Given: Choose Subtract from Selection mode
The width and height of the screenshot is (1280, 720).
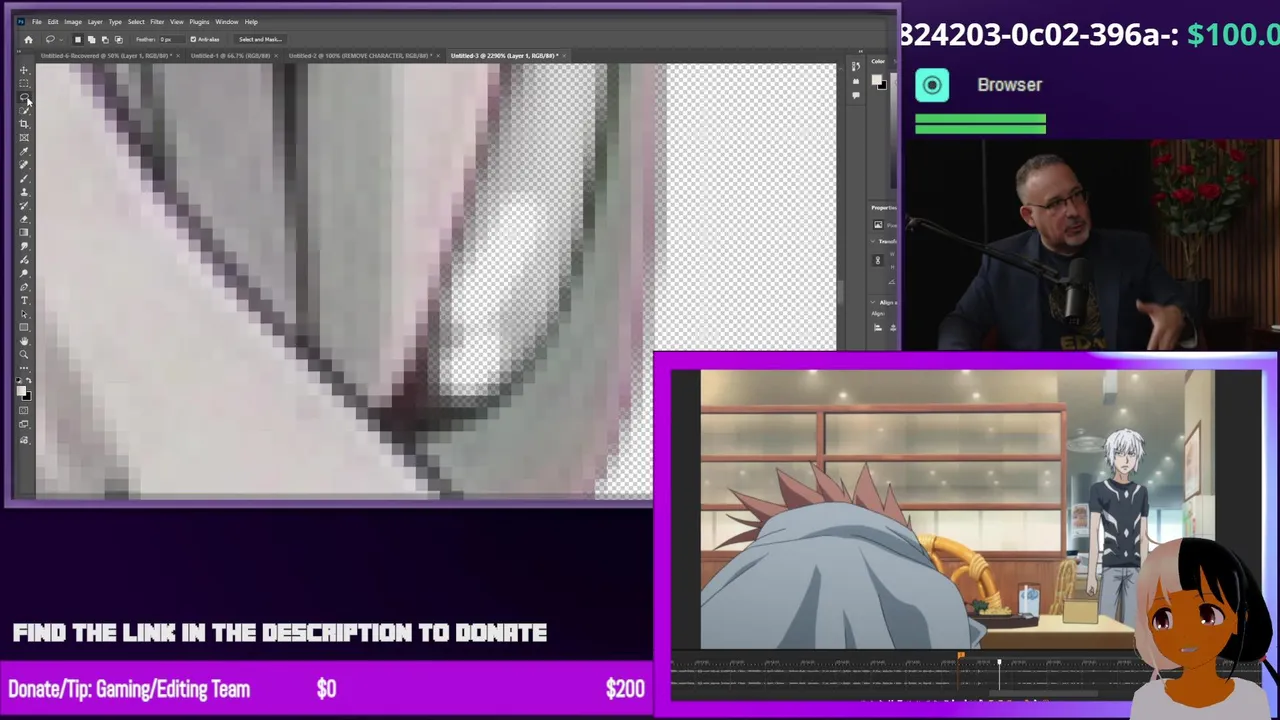Looking at the screenshot, I should click(105, 39).
